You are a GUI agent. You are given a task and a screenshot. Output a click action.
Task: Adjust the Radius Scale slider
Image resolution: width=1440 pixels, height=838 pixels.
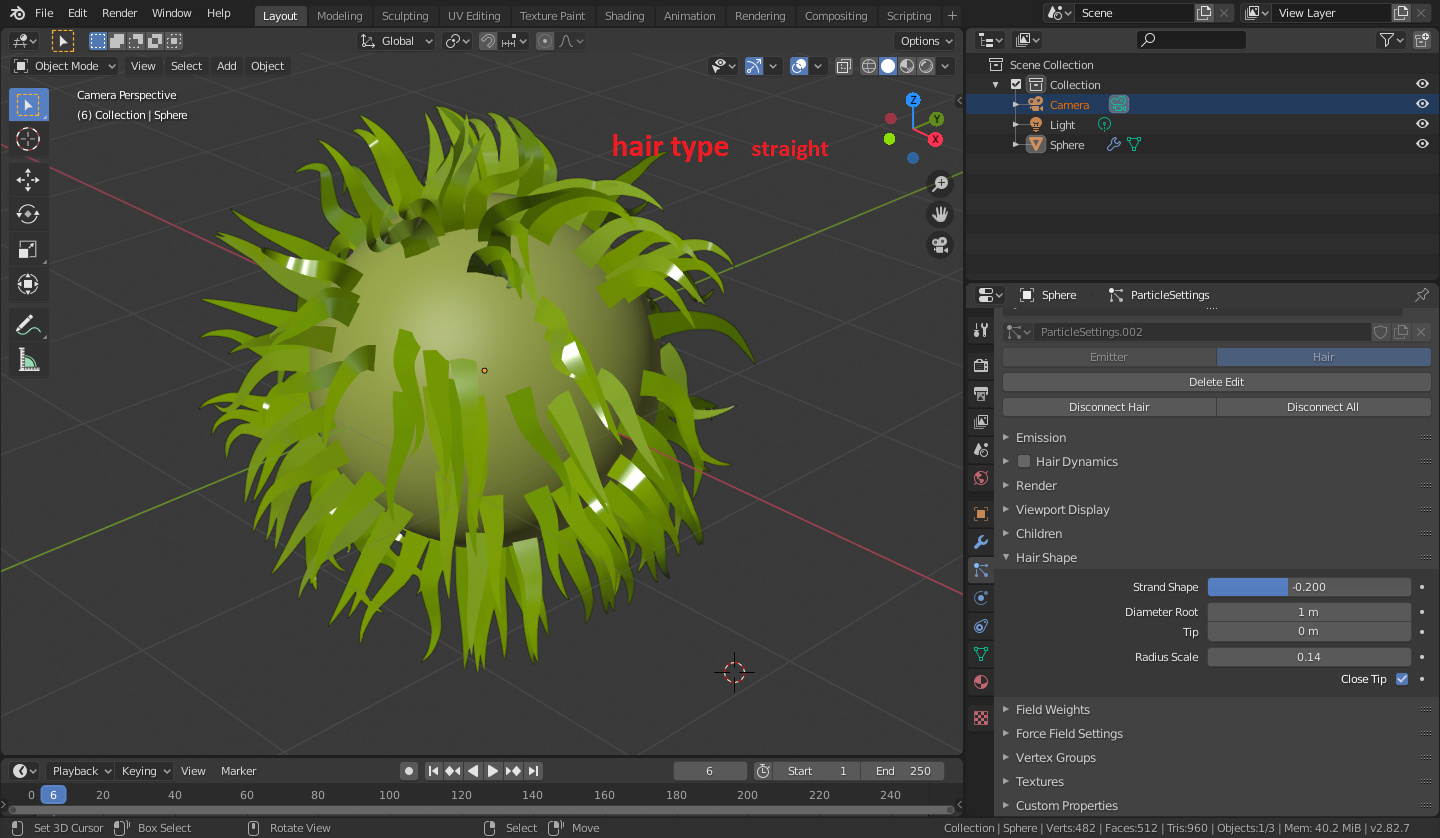[1309, 657]
